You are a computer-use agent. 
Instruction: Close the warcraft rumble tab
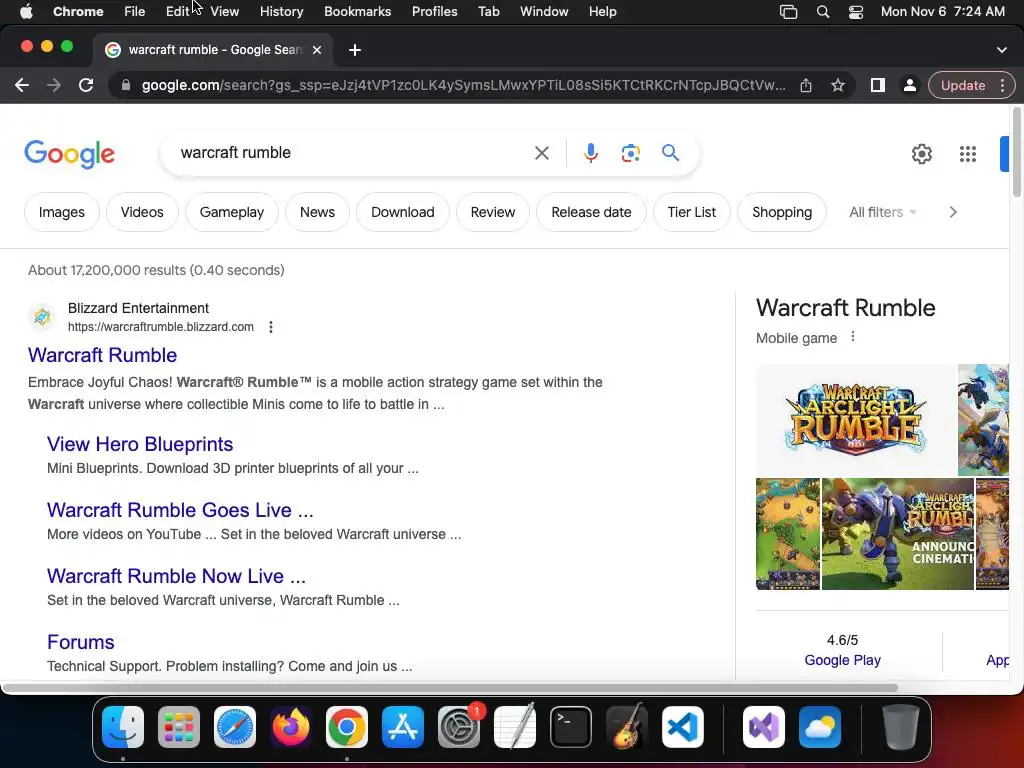(317, 50)
